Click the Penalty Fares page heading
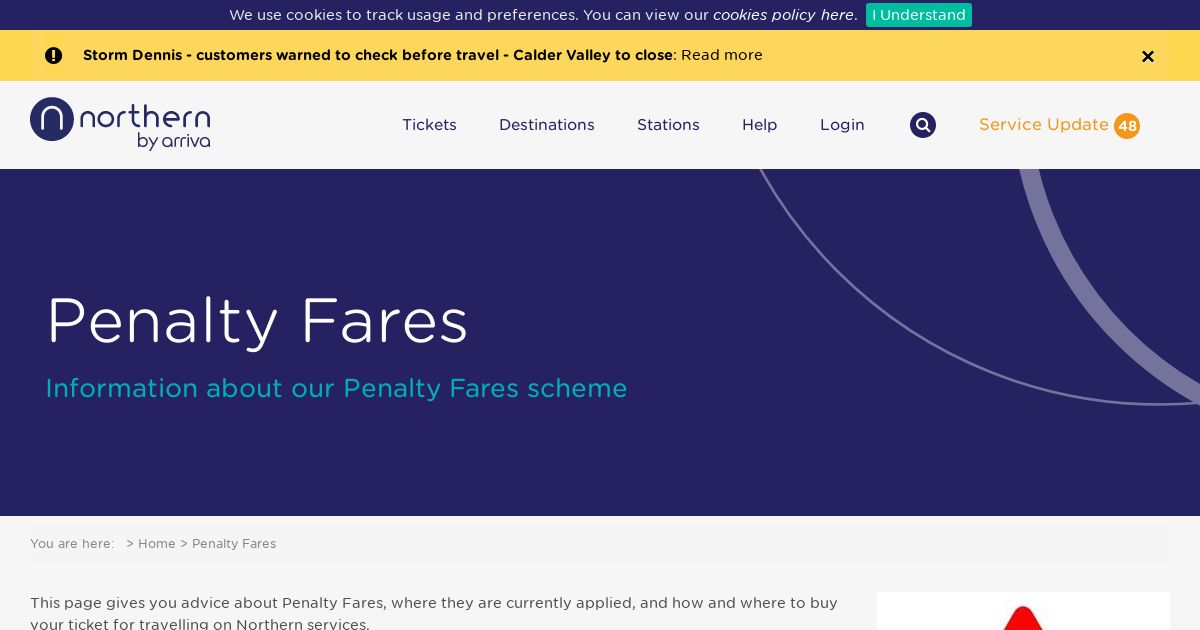Image resolution: width=1200 pixels, height=630 pixels. (257, 321)
